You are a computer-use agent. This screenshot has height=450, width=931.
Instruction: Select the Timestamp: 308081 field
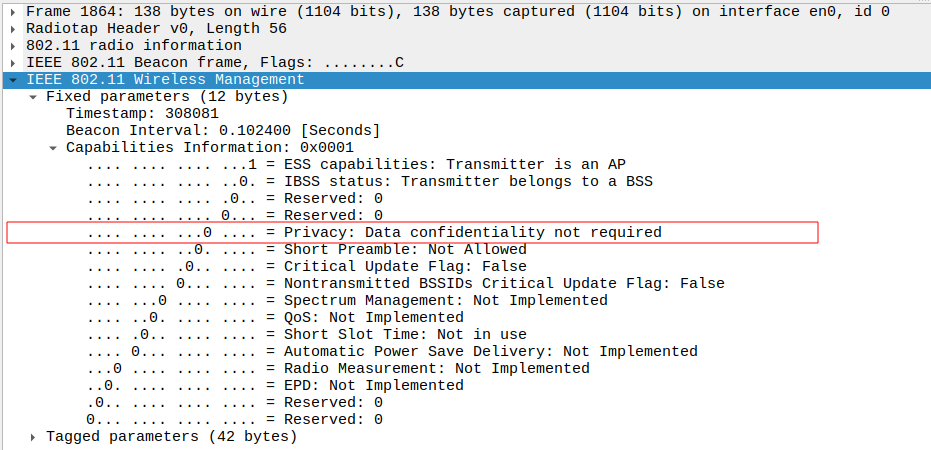coord(142,113)
